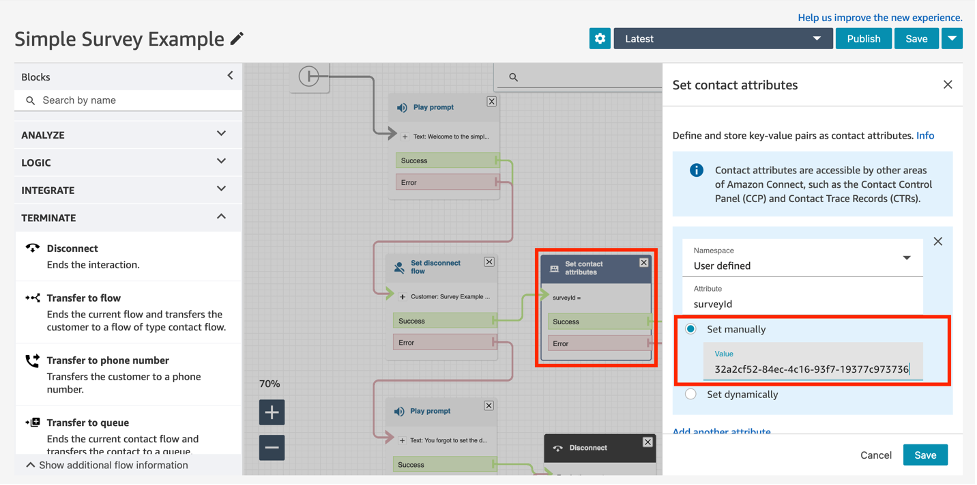Image resolution: width=977 pixels, height=485 pixels.
Task: Collapse the Blocks panel chevron
Action: coord(230,75)
